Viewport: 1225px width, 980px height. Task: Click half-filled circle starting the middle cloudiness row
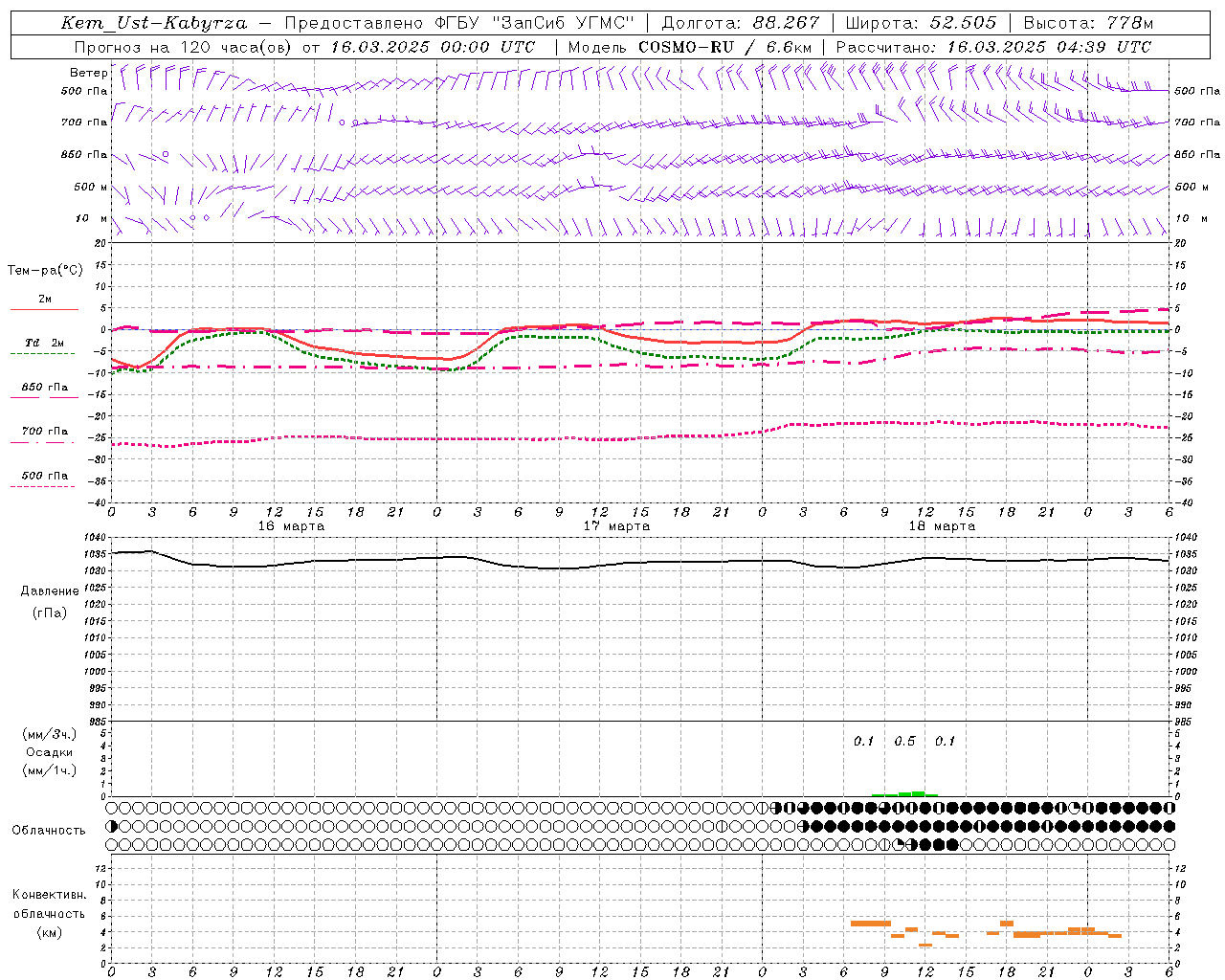112,826
